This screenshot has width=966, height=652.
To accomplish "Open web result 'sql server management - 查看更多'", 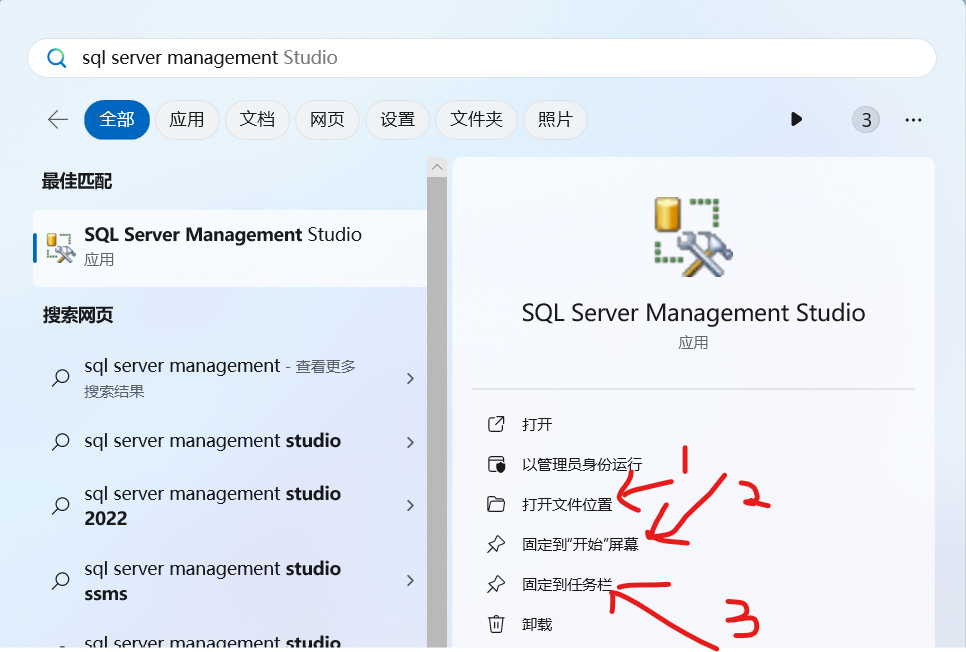I will click(230, 378).
